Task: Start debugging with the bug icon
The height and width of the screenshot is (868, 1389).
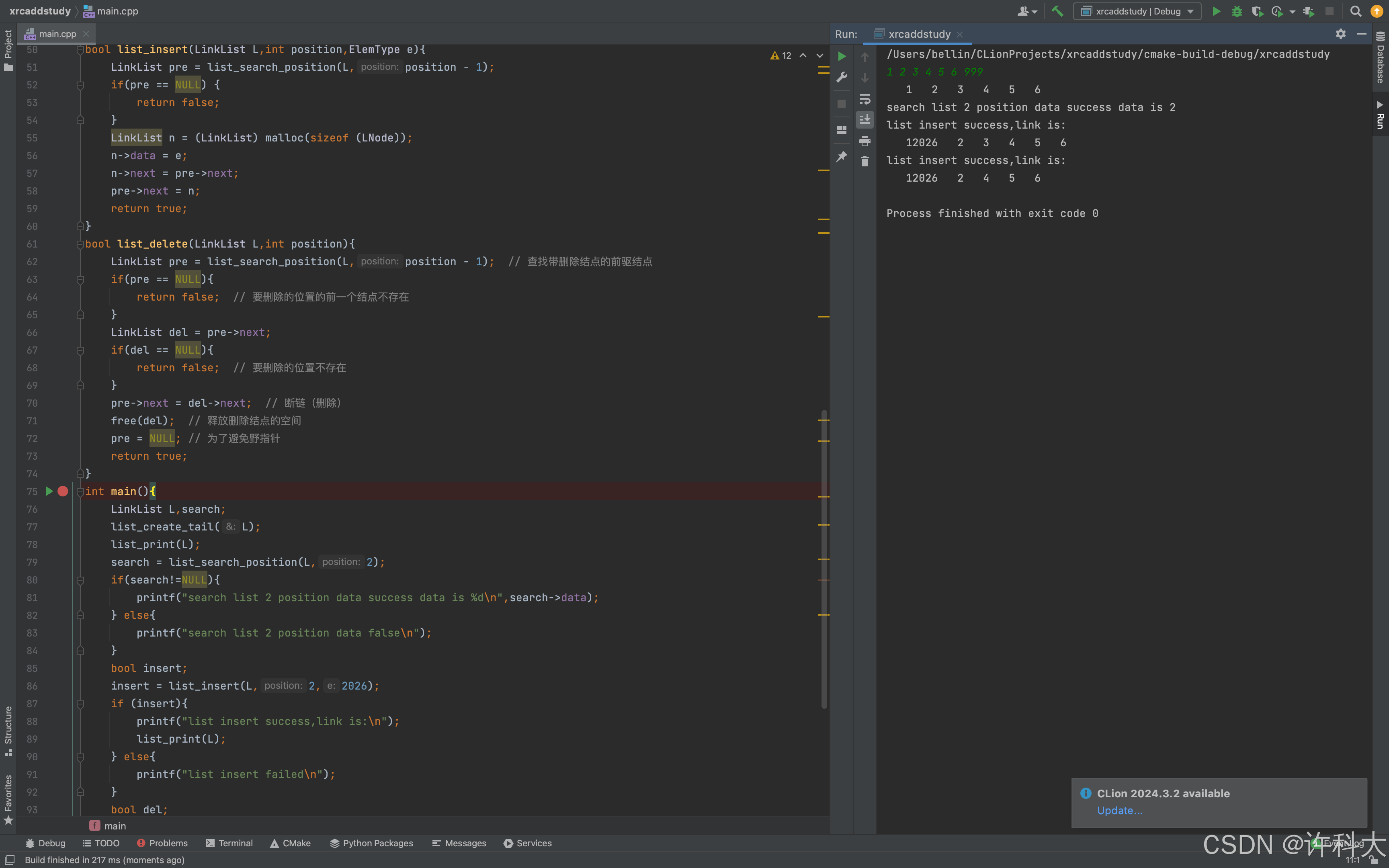Action: tap(1236, 11)
